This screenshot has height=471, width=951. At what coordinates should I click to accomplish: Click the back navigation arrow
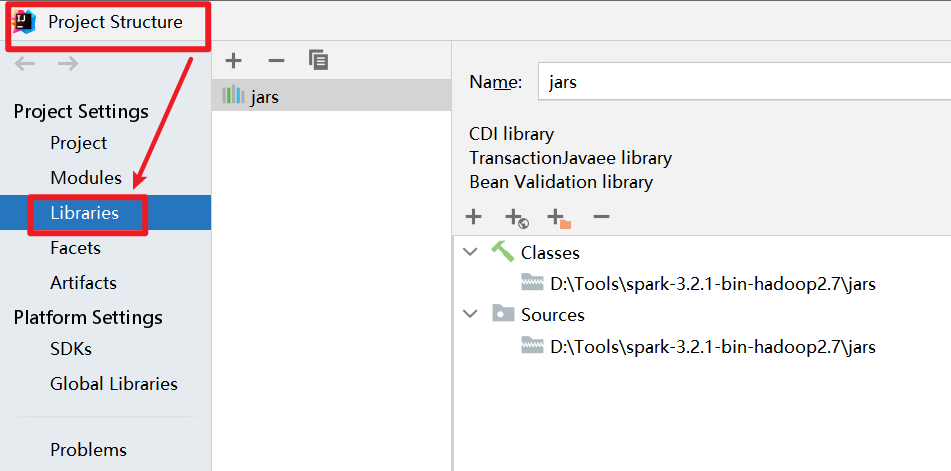pos(25,64)
